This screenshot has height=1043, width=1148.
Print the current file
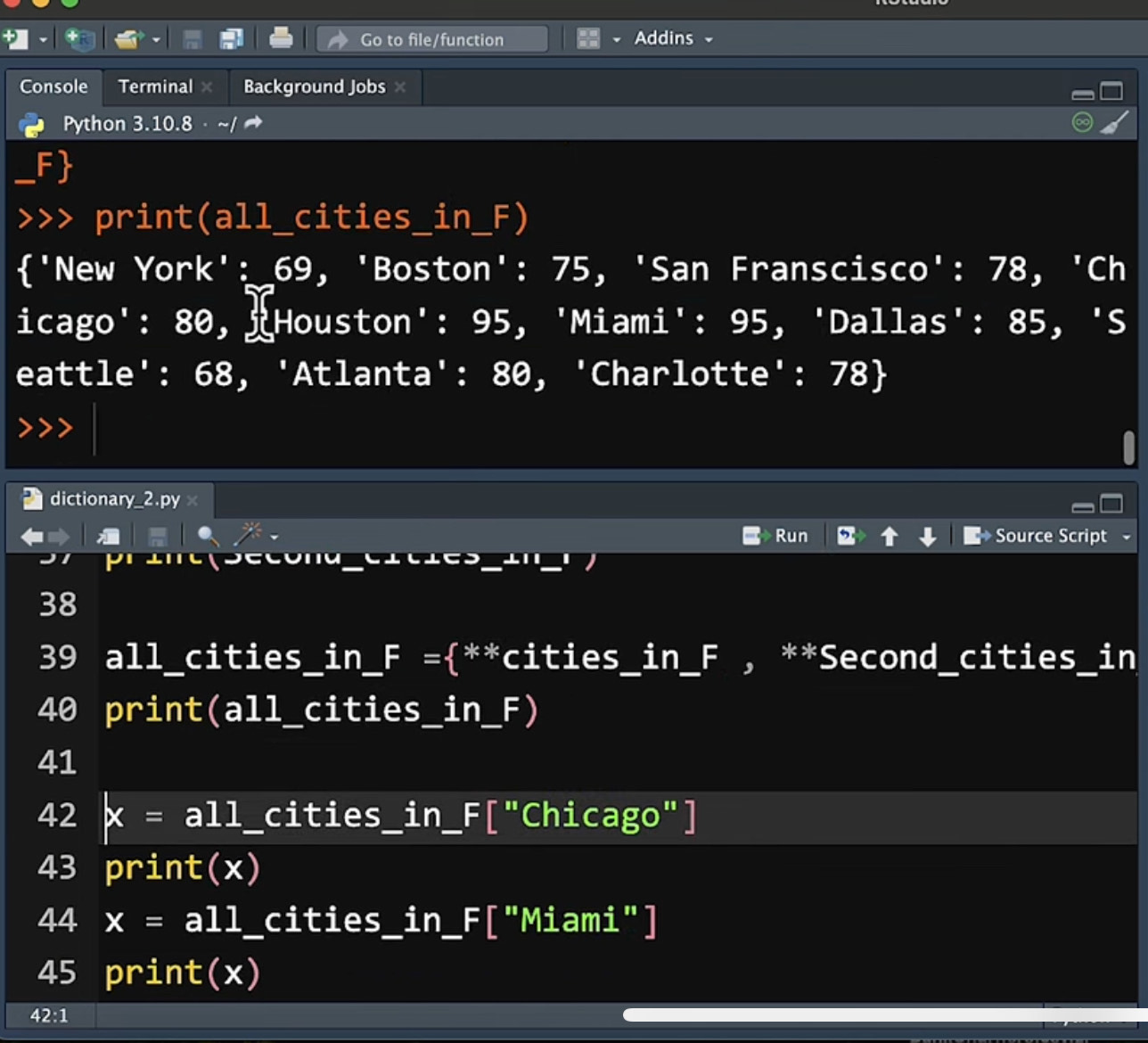pos(281,38)
